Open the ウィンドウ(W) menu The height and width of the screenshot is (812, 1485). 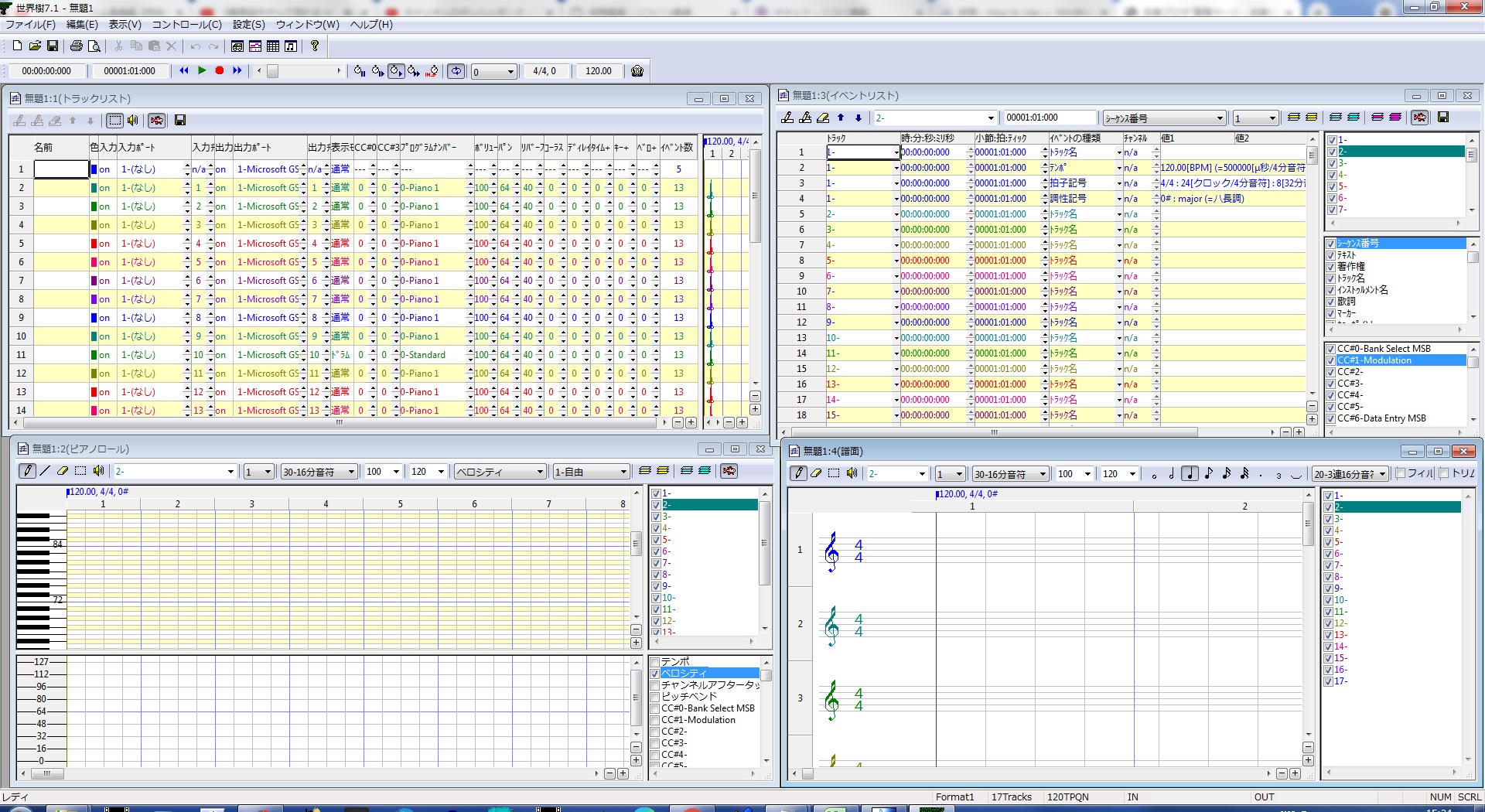coord(307,25)
